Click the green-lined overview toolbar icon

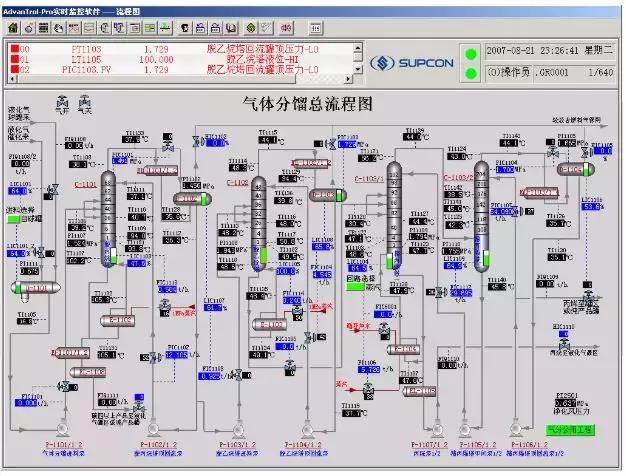click(89, 28)
